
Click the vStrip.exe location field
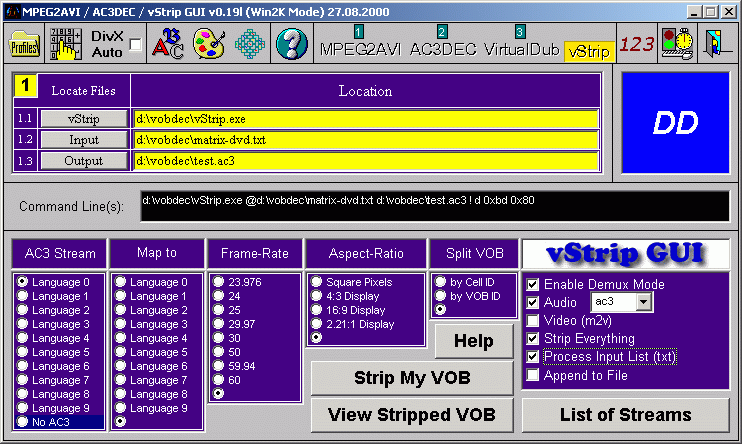point(366,119)
